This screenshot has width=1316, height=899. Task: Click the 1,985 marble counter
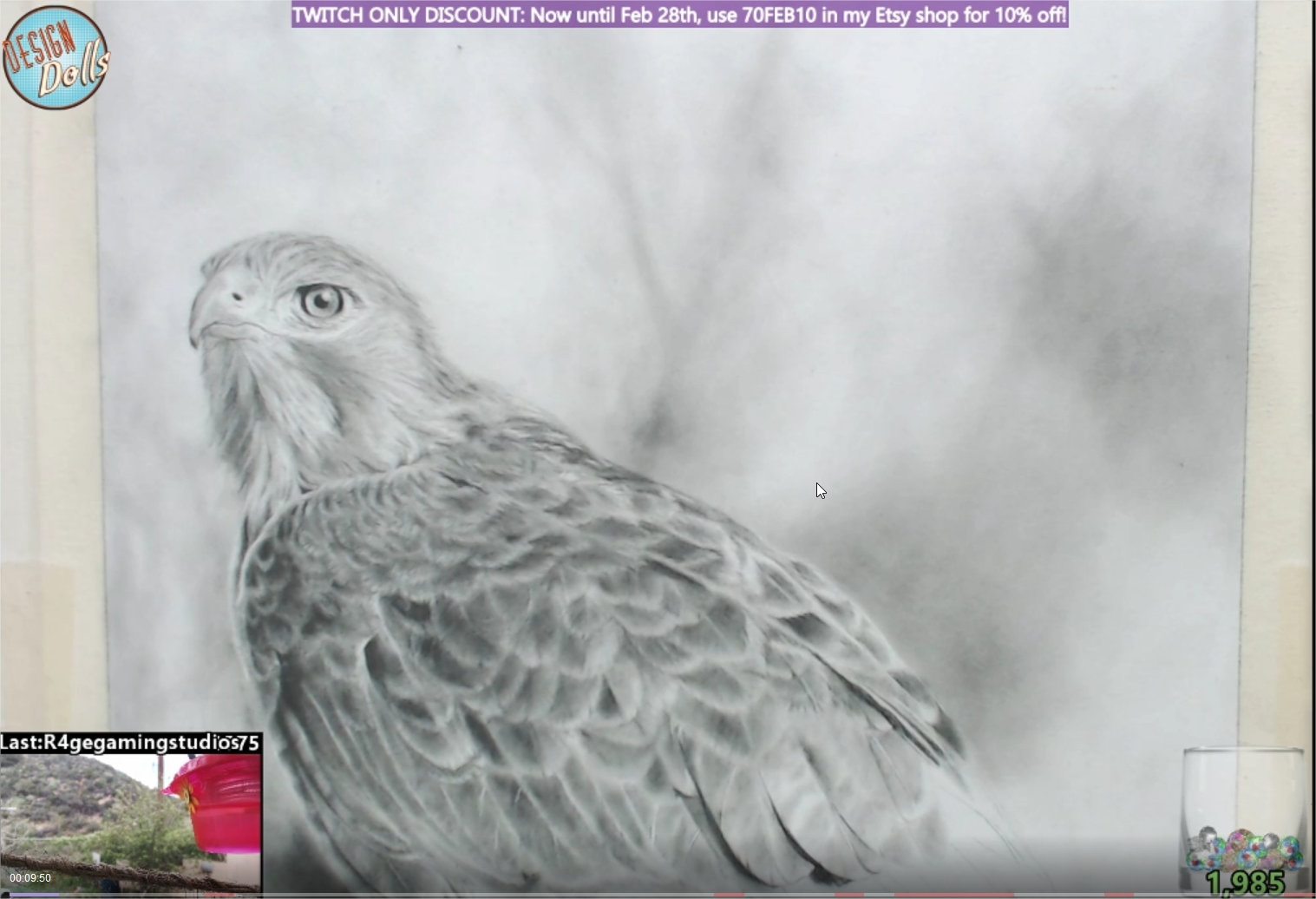click(x=1246, y=883)
